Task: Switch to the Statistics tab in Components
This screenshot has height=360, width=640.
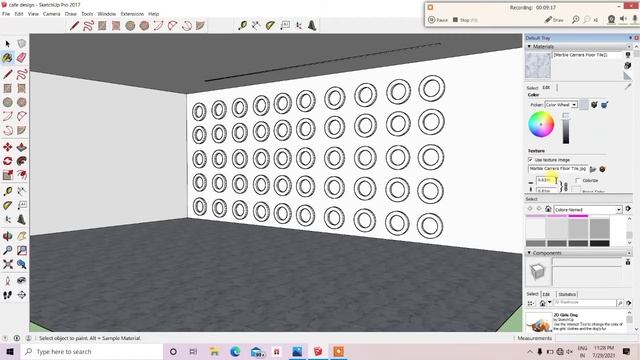Action: click(567, 294)
